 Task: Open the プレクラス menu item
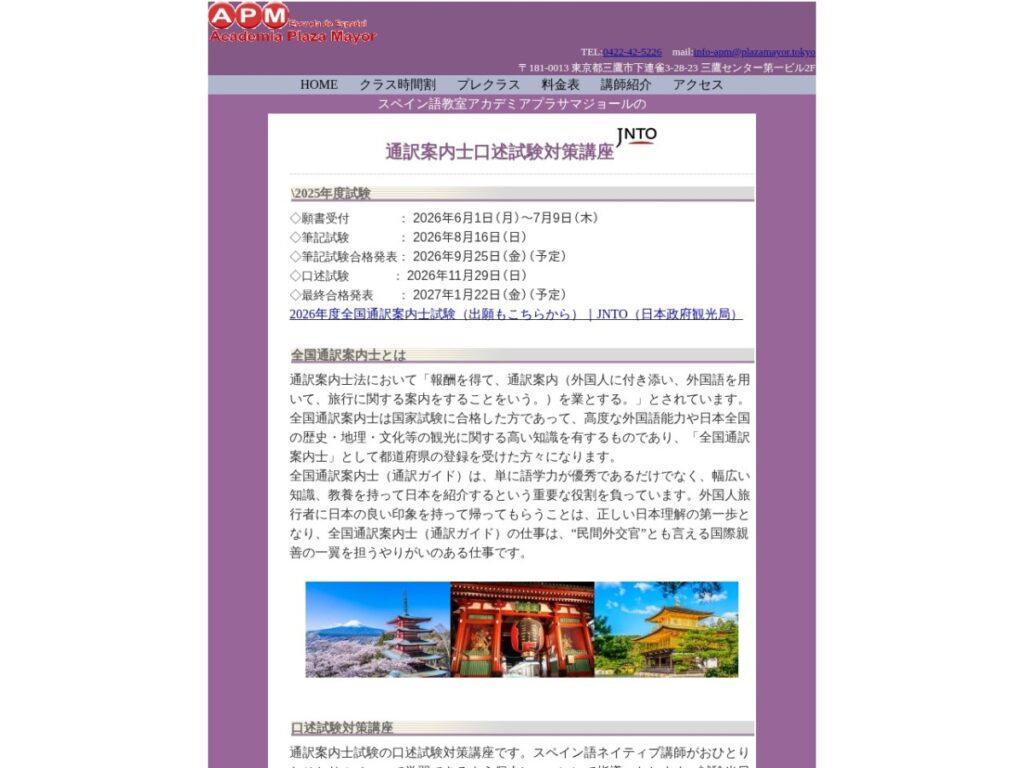tap(488, 85)
